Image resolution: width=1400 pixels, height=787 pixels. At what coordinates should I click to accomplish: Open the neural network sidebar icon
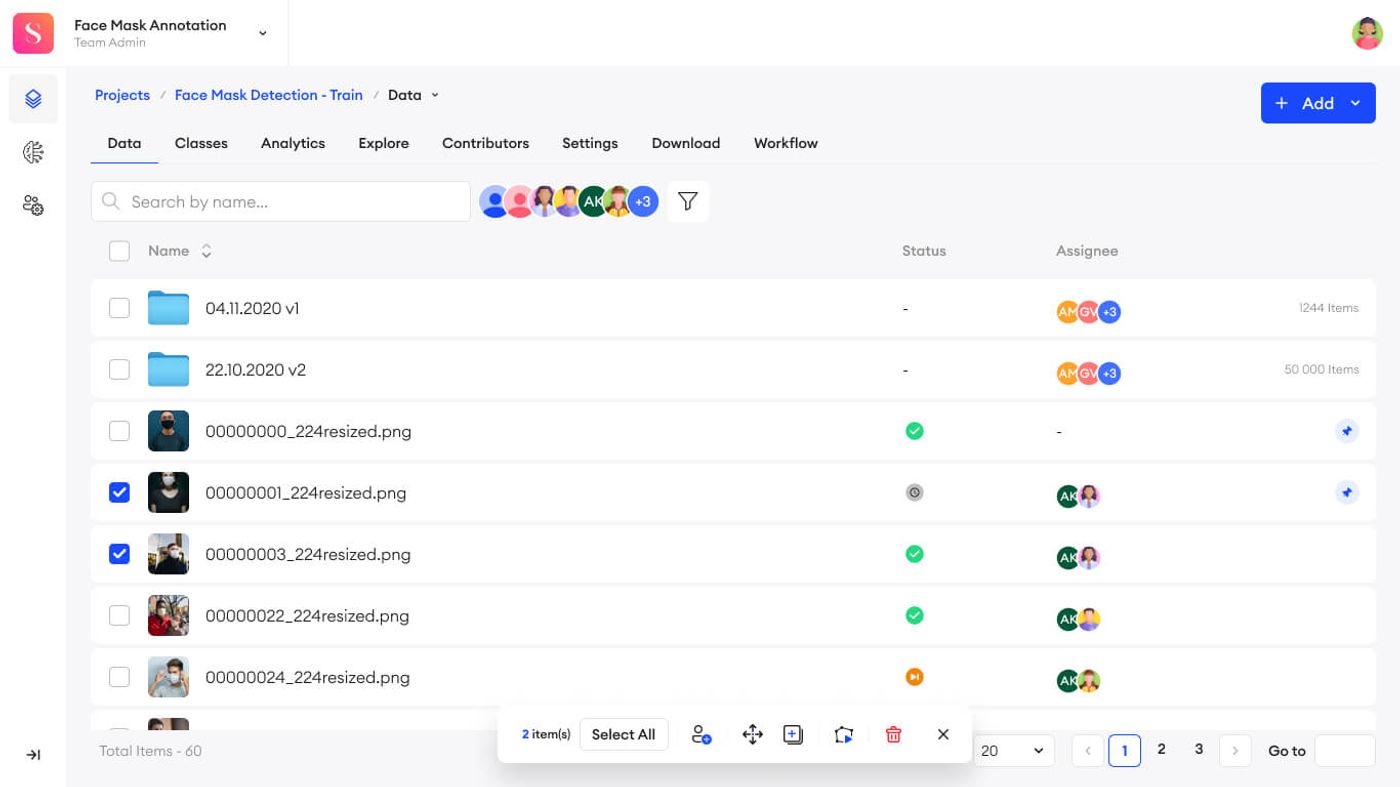click(33, 152)
